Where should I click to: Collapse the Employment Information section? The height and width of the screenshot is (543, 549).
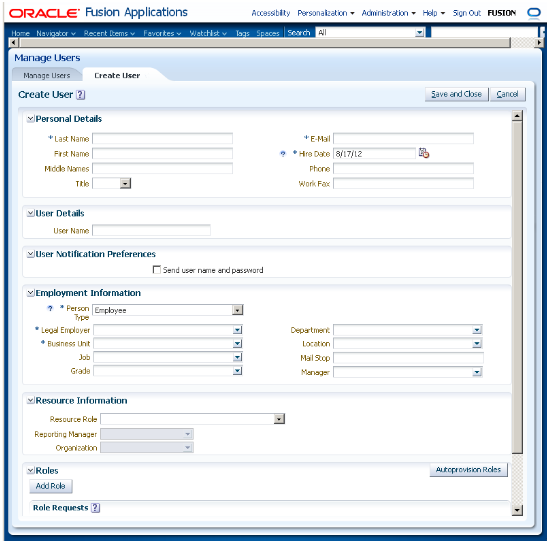31,293
